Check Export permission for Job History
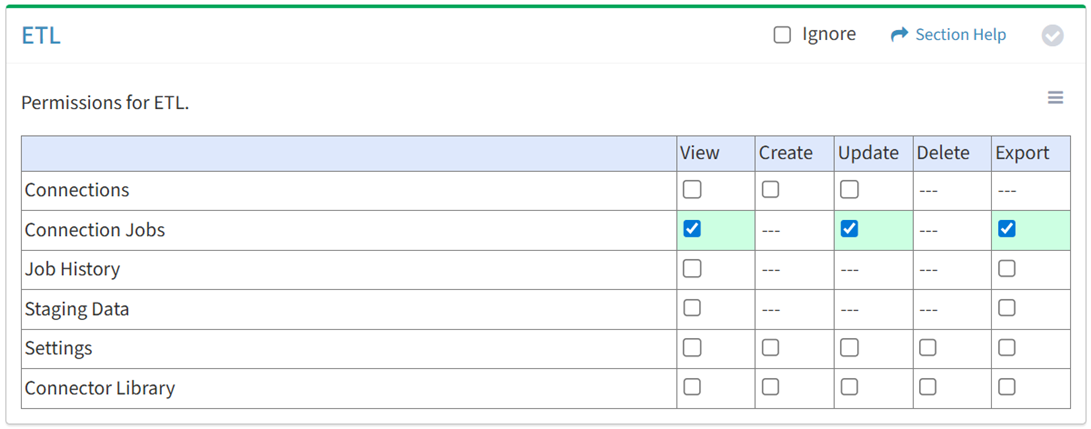Image resolution: width=1091 pixels, height=429 pixels. (x=1007, y=268)
